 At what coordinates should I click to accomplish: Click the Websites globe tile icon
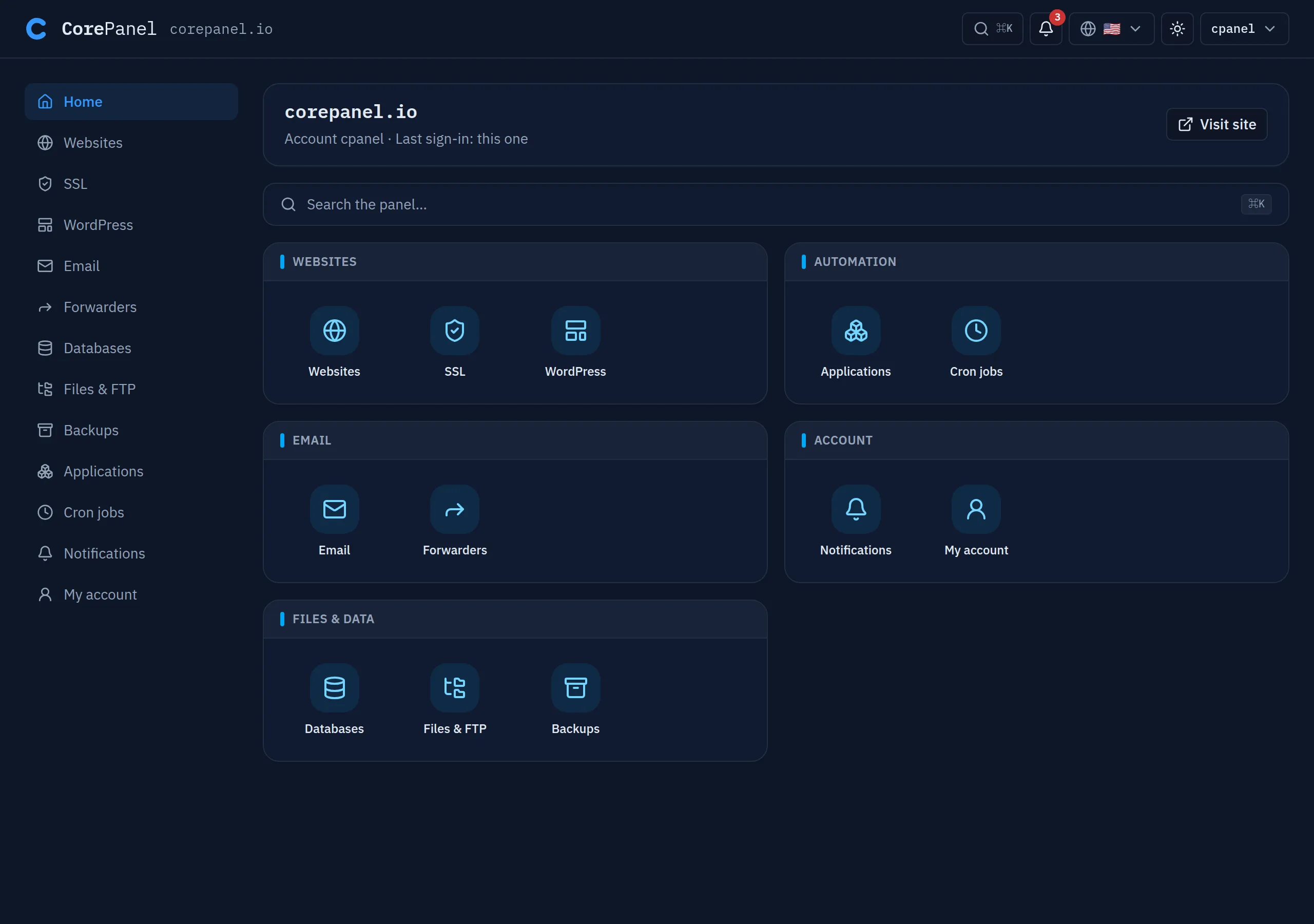click(x=334, y=331)
